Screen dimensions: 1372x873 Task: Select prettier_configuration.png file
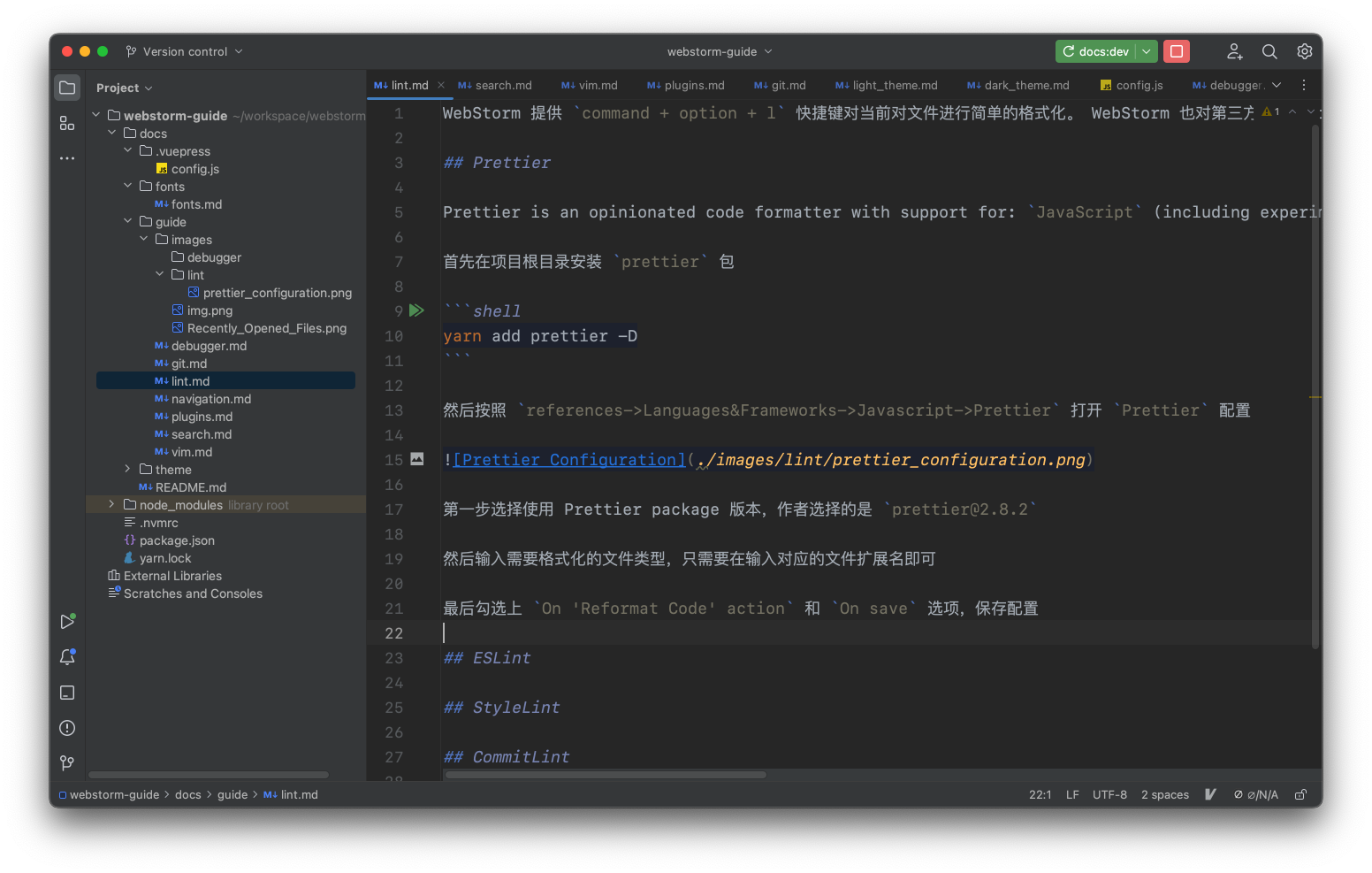pyautogui.click(x=270, y=292)
